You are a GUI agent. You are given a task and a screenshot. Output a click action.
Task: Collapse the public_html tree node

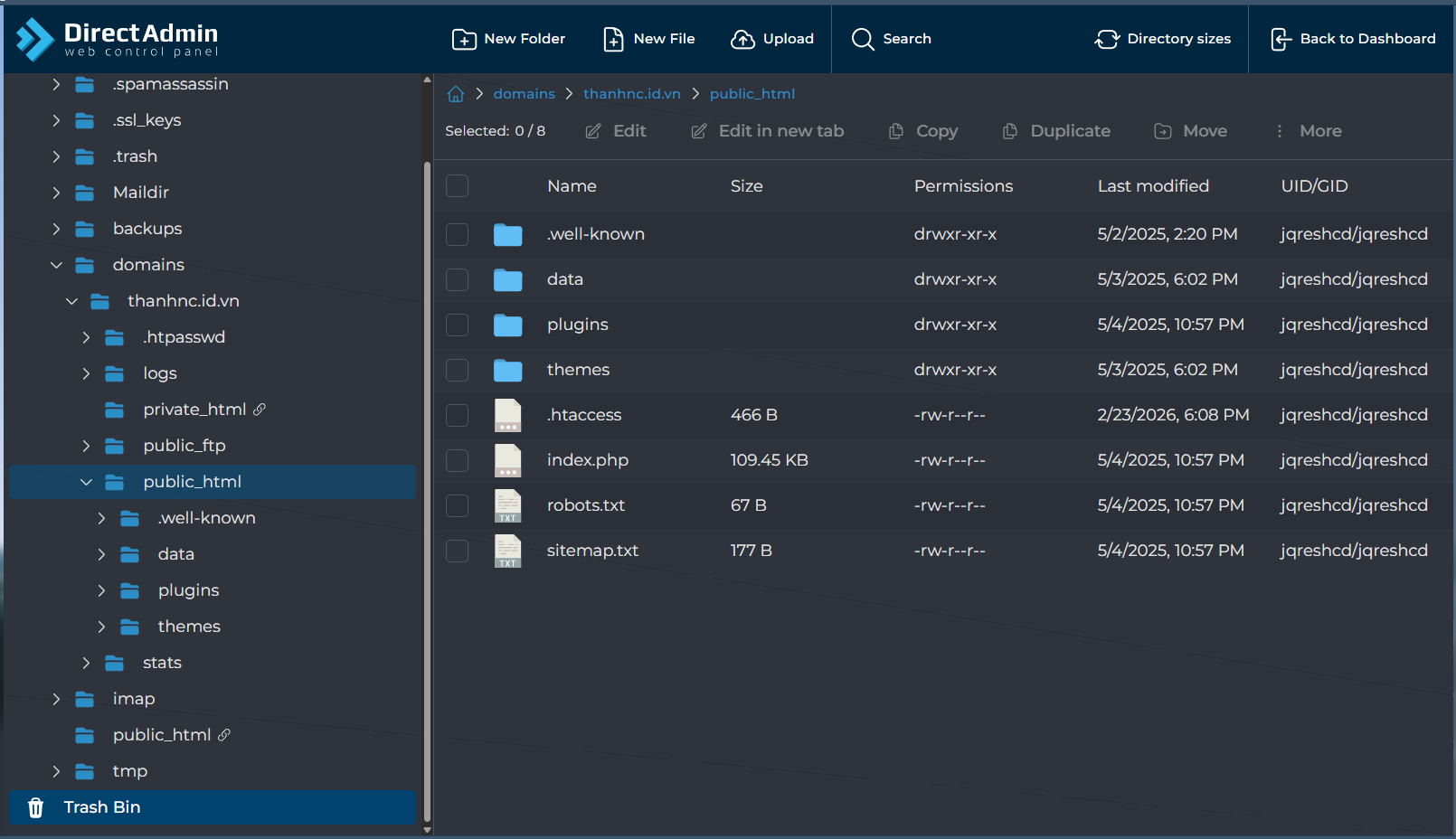point(86,482)
